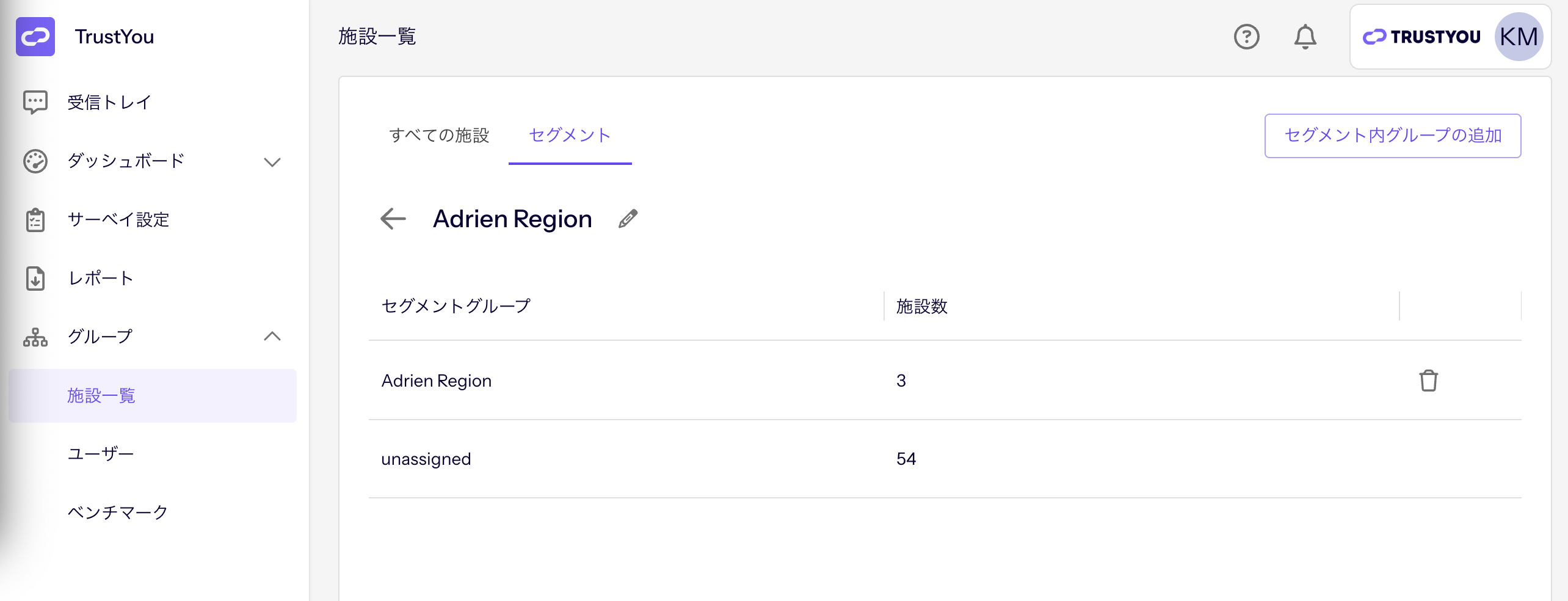Click the サーベイ設定 clipboard icon
Screen dimensions: 1568x601
(x=35, y=220)
